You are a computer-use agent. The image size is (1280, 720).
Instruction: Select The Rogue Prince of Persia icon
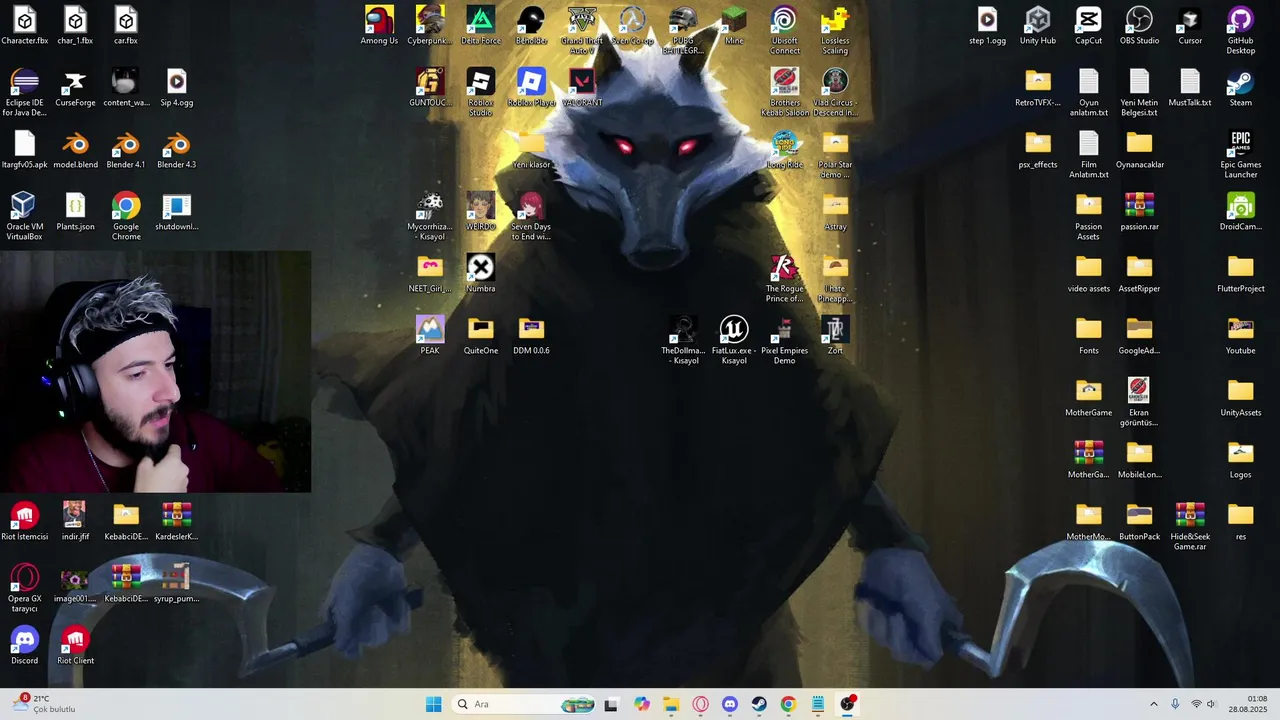784,278
